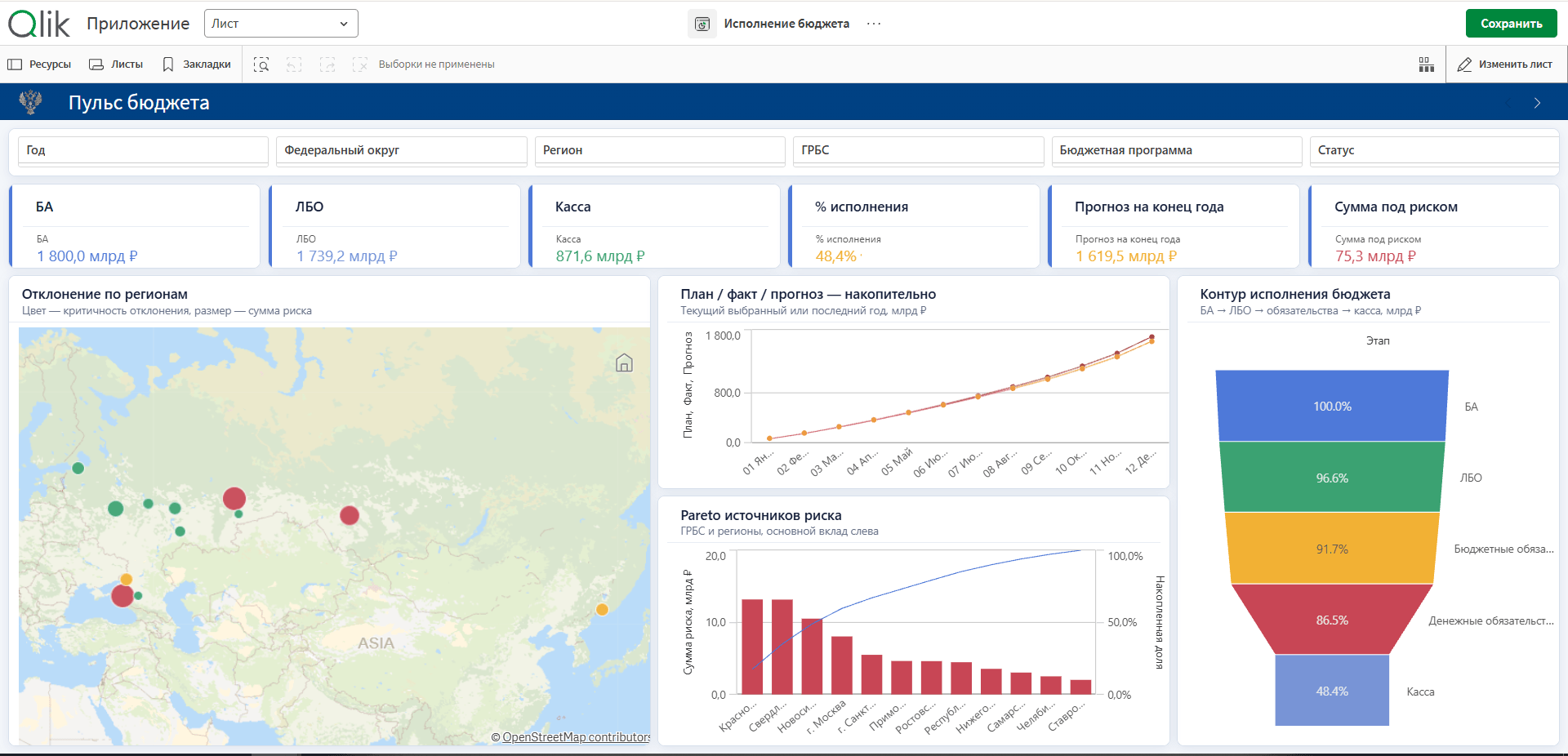Click the Год filter field
Image resolution: width=1568 pixels, height=756 pixels.
point(143,150)
